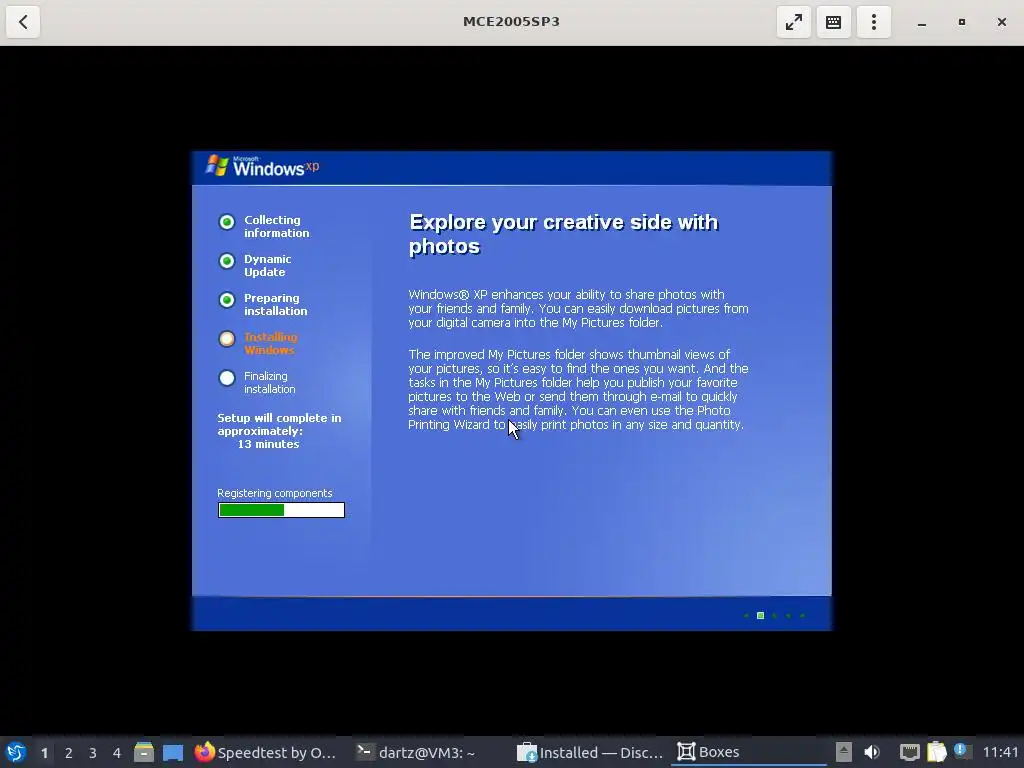
Task: Open the three-dot menu in Boxes header
Action: point(874,22)
